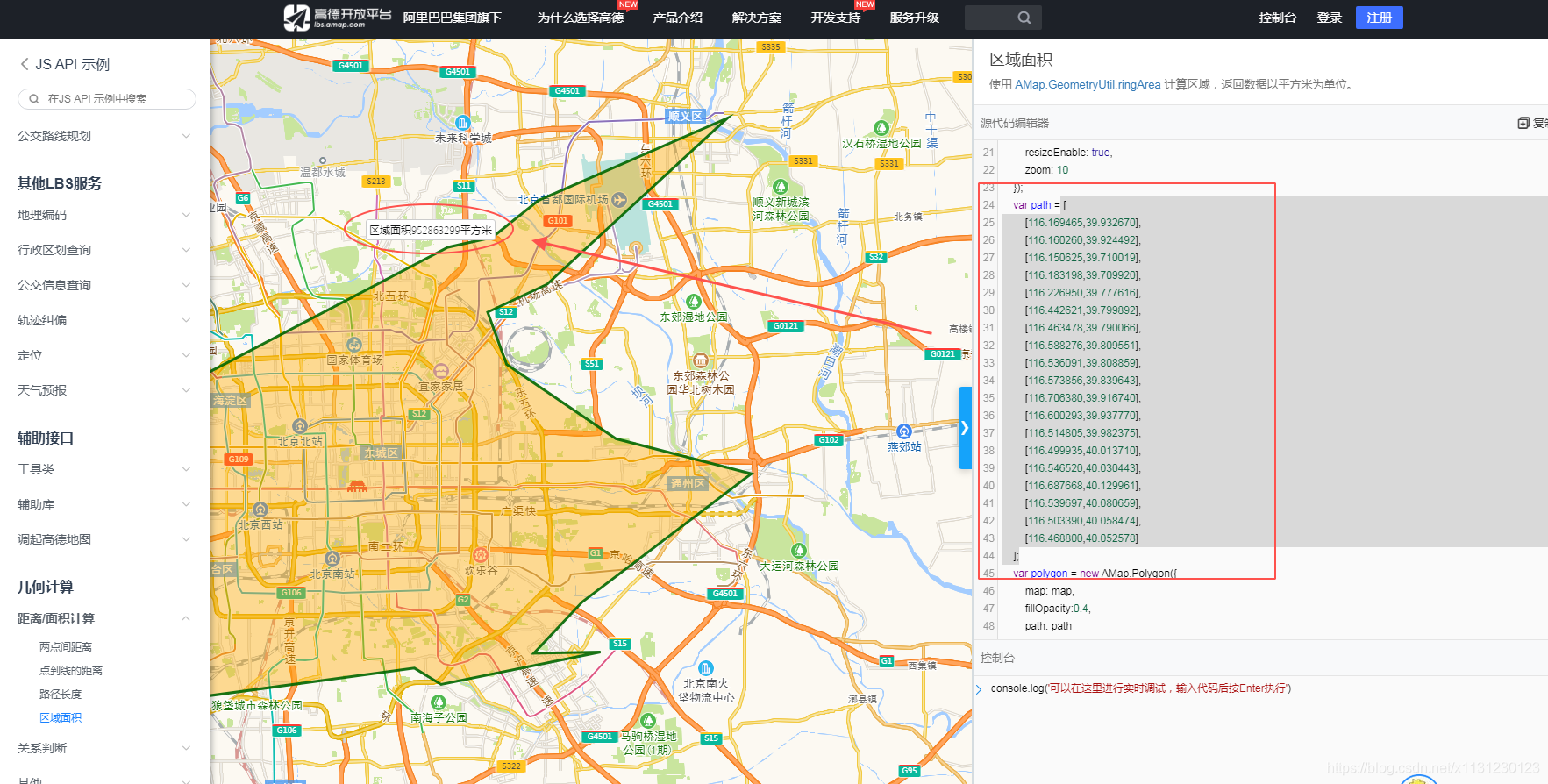Click the 大运河森林公园 park marker

[x=798, y=552]
